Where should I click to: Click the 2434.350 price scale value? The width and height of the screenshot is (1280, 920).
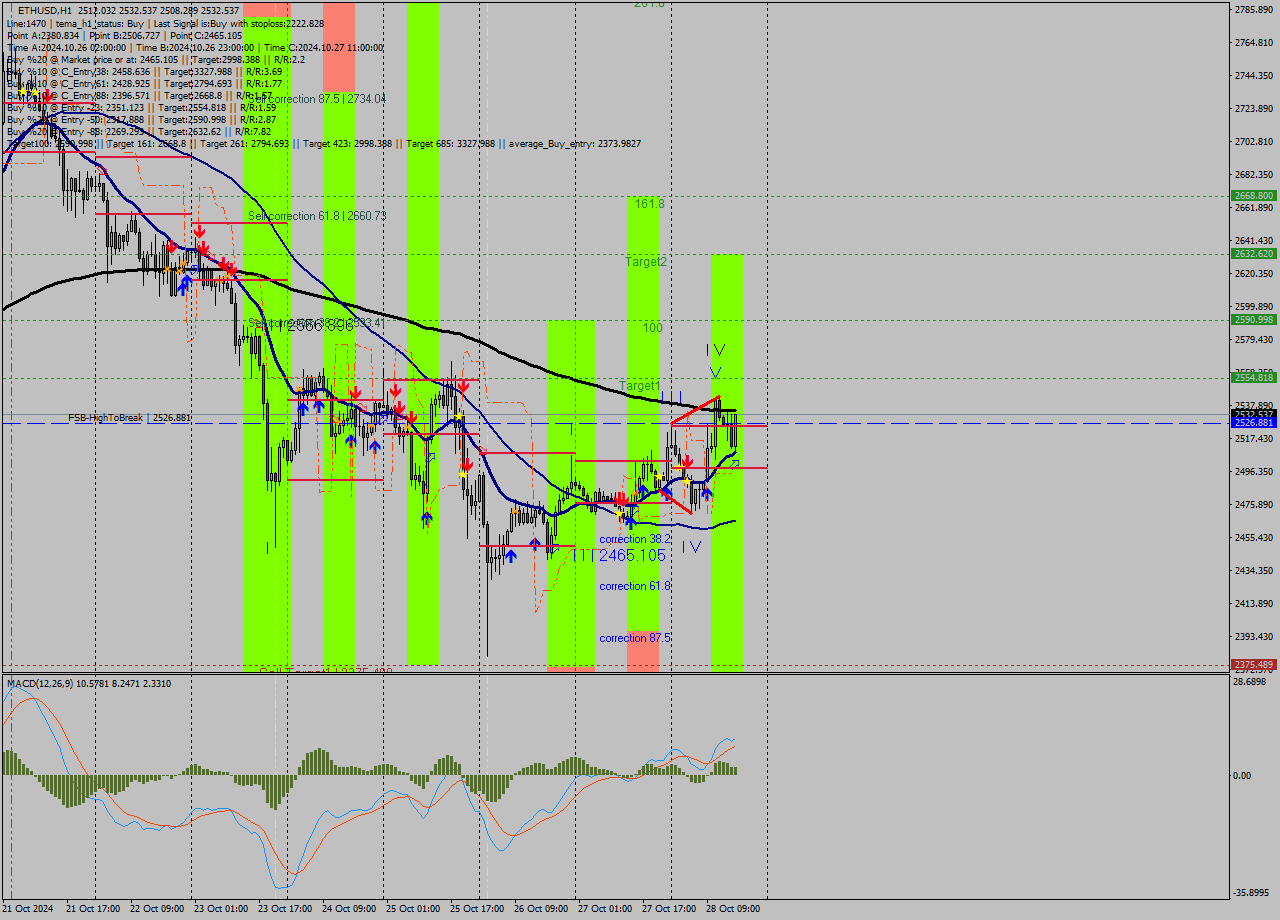tap(1254, 570)
